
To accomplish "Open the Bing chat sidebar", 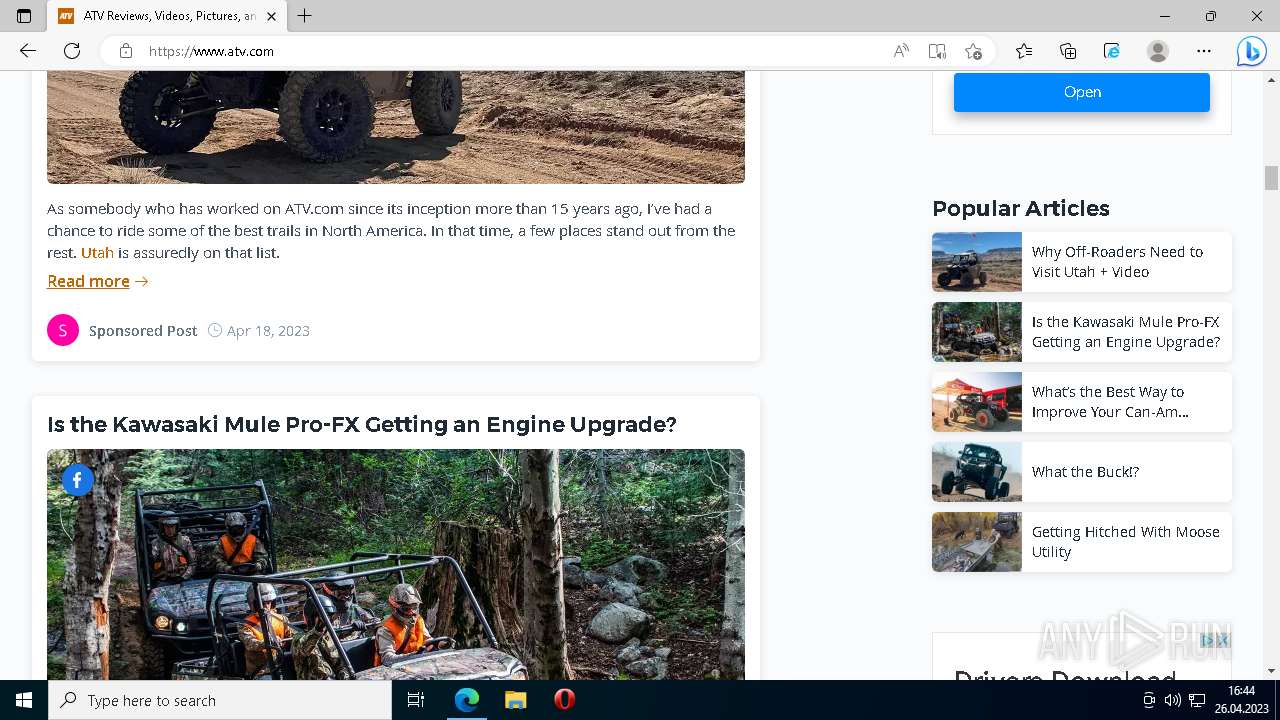I will 1251,51.
